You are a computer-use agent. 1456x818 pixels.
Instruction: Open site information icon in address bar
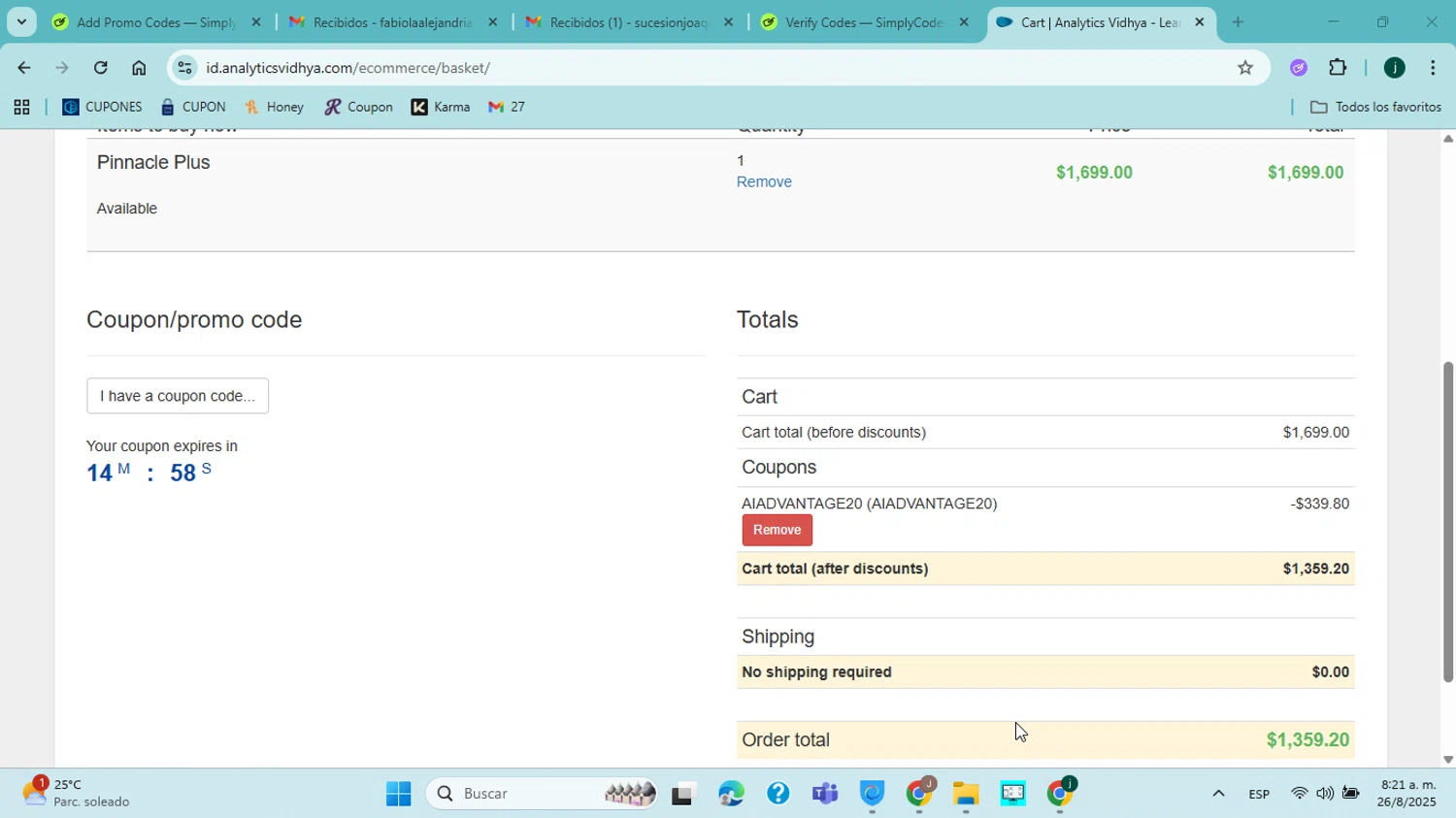(x=185, y=68)
